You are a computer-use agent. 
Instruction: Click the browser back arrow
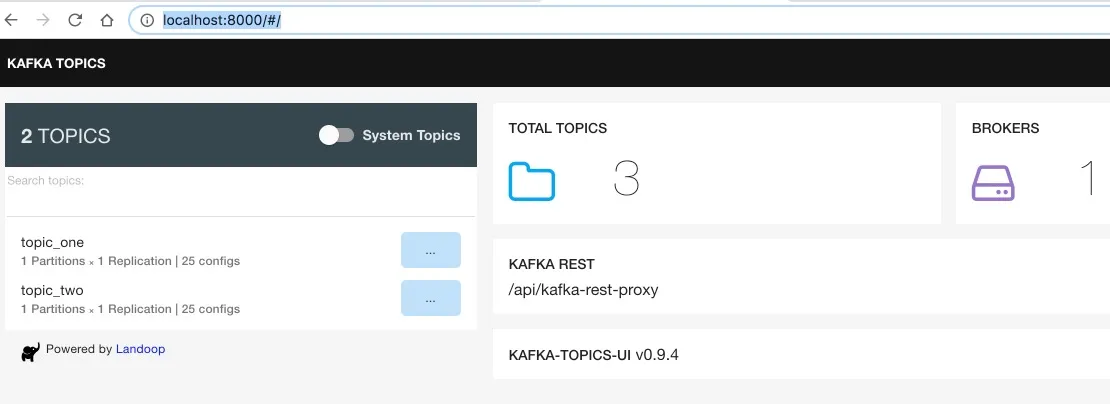(x=12, y=19)
